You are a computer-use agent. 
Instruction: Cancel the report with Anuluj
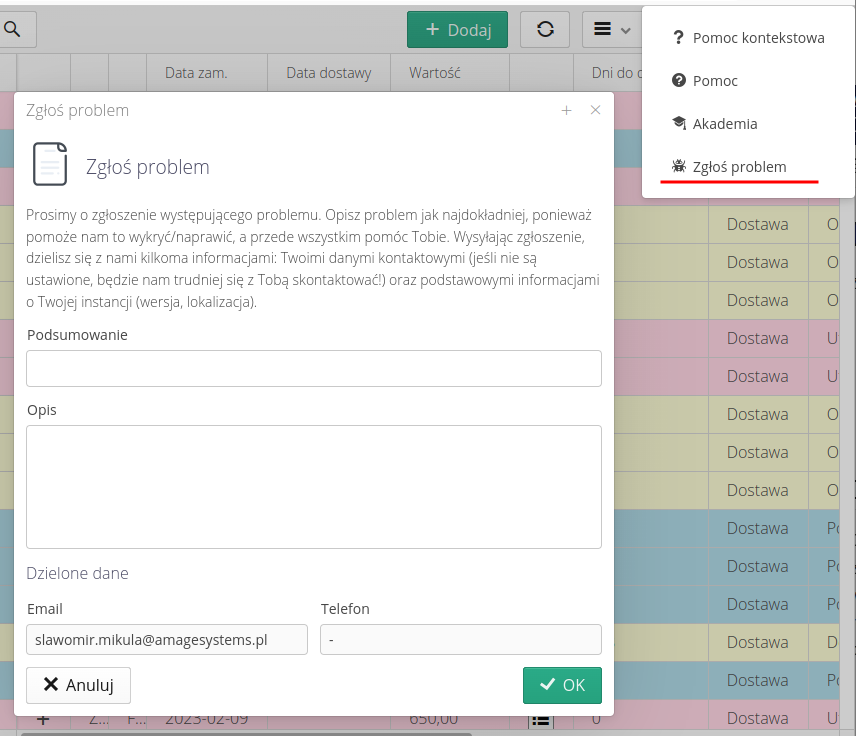(x=78, y=685)
